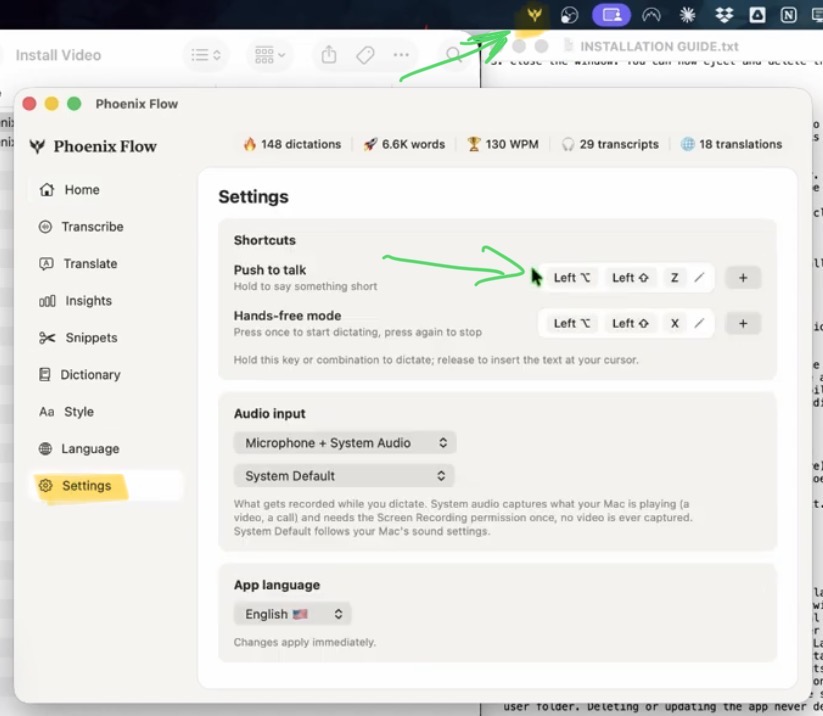Open the App language English dropdown
Viewport: 823px width, 716px height.
pos(292,614)
